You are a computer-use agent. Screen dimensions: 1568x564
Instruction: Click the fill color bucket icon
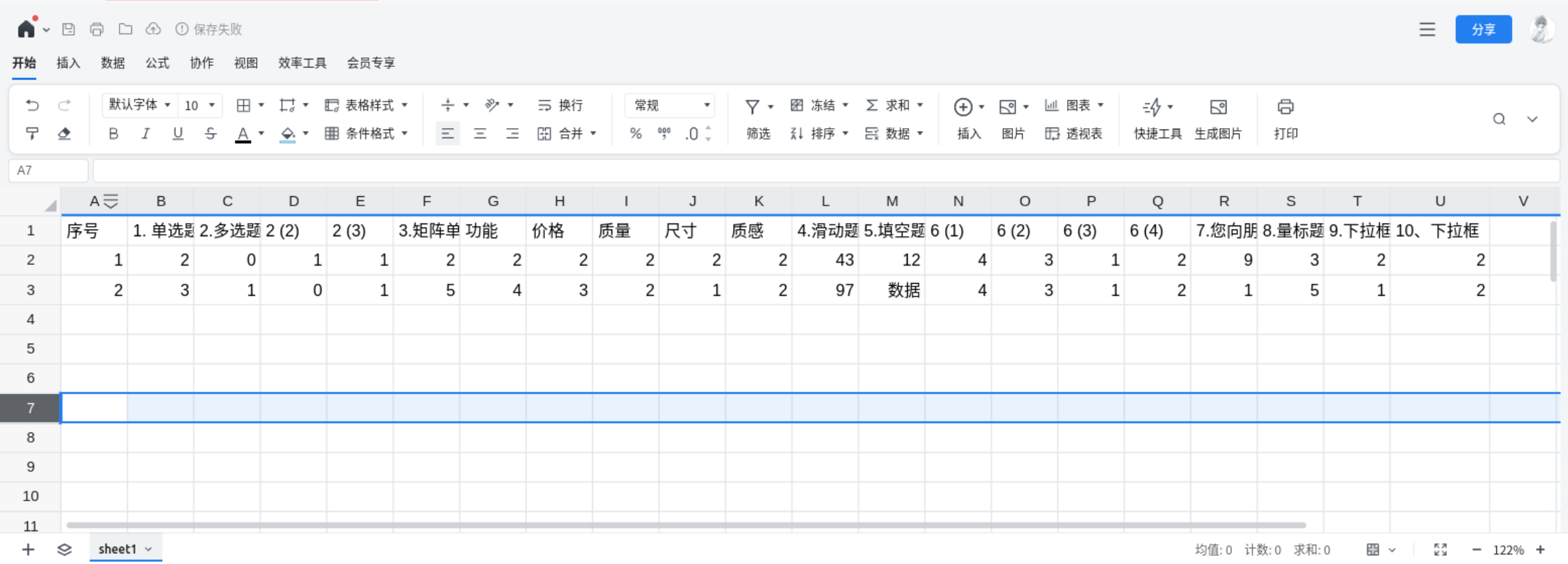click(x=287, y=134)
